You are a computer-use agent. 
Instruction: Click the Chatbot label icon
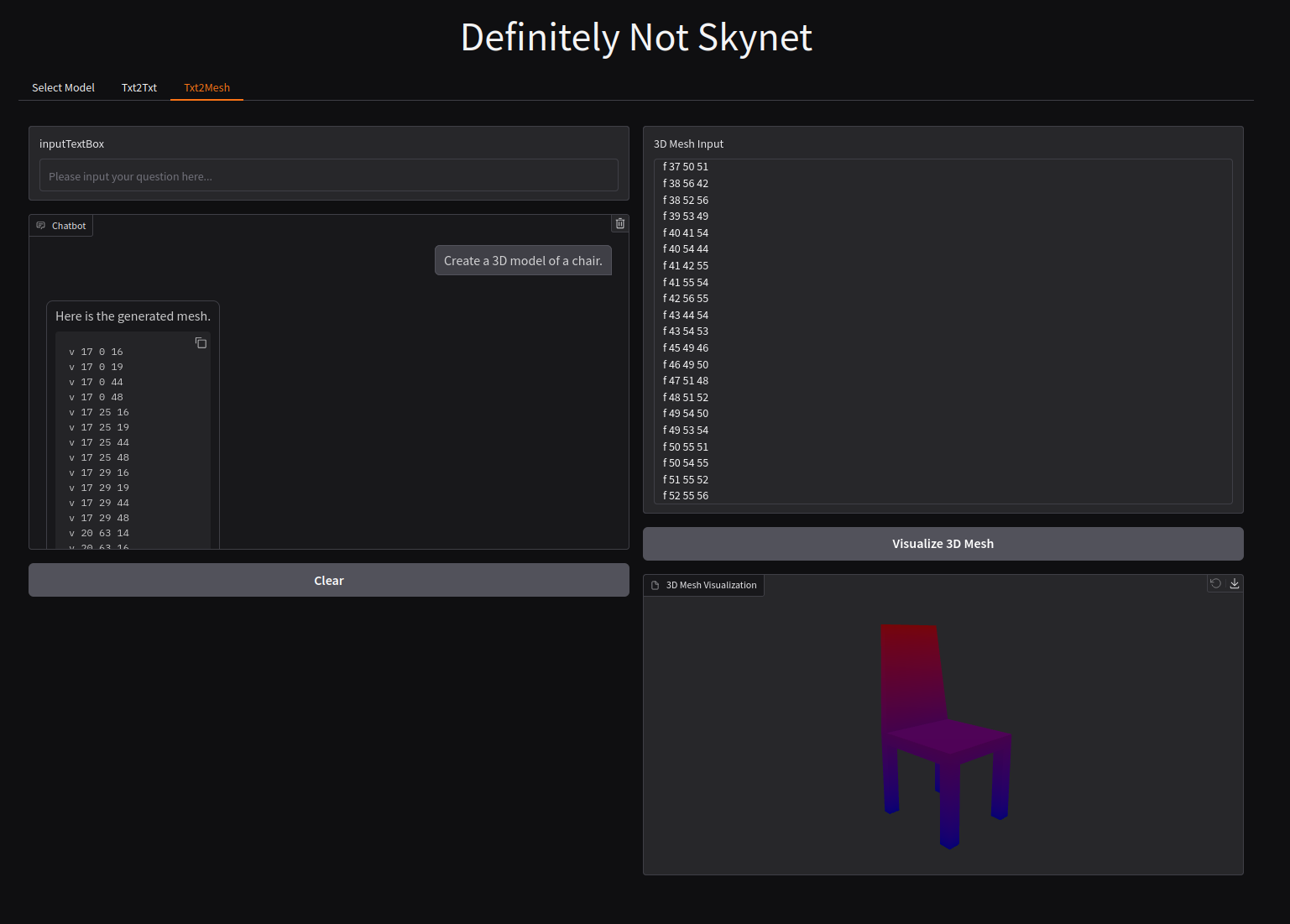(x=41, y=226)
